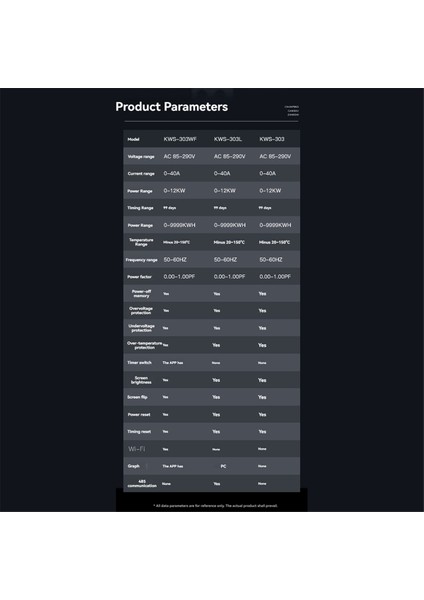
Task: Click the Product Parameters heading
Action: pos(171,107)
